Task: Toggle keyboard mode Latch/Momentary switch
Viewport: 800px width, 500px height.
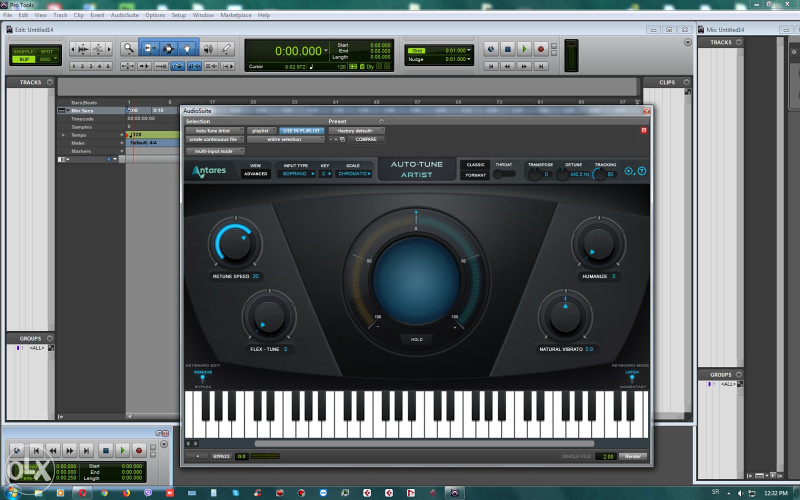Action: [632, 378]
